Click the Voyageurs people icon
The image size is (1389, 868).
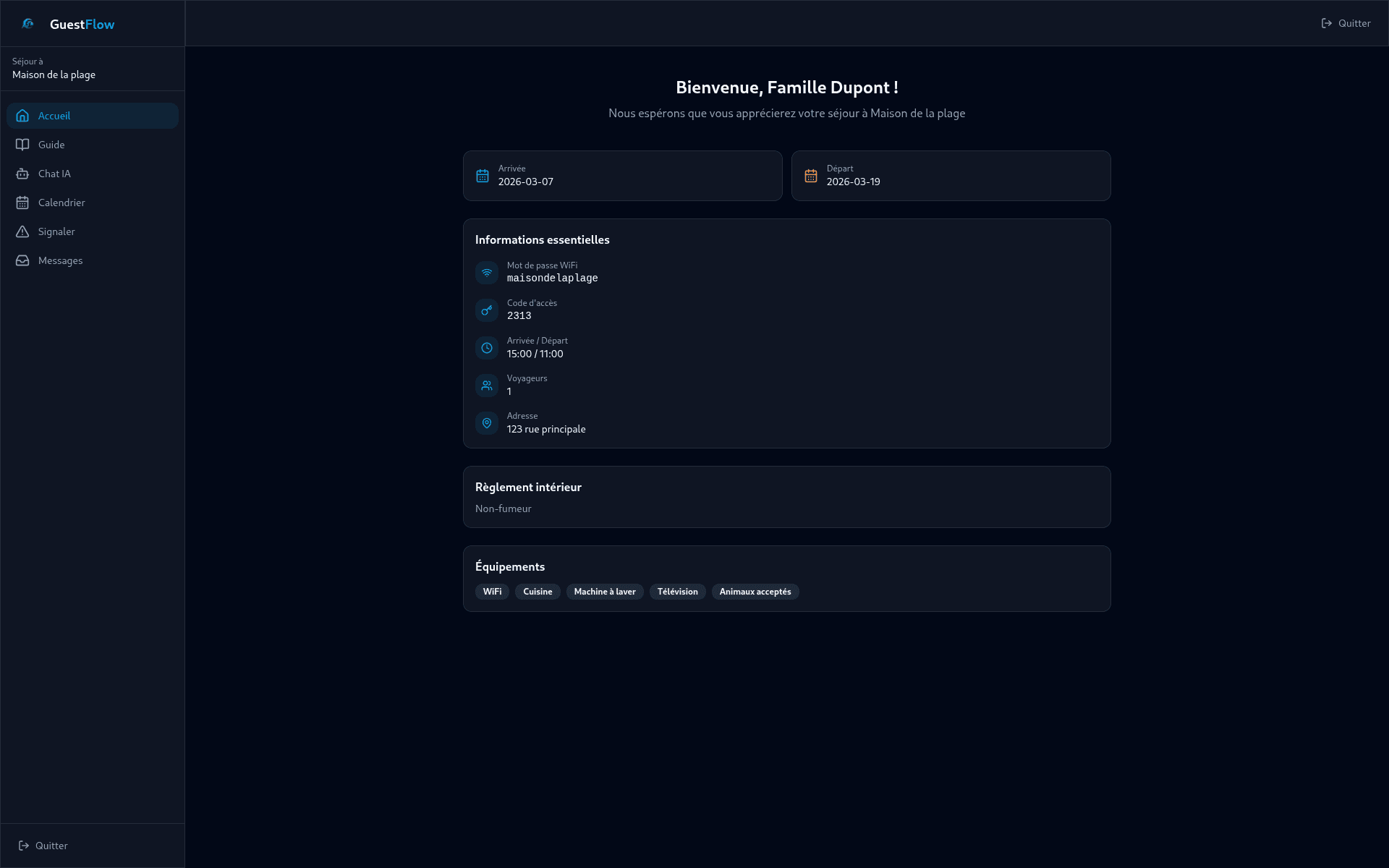click(x=487, y=386)
